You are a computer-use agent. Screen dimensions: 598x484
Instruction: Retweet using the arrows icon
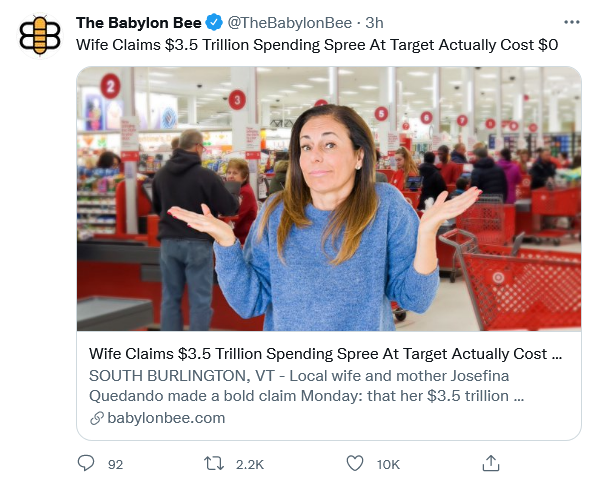point(214,464)
